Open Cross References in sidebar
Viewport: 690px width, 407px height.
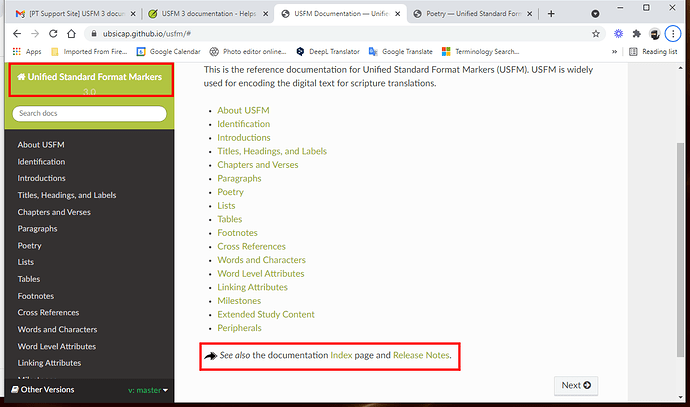point(48,312)
